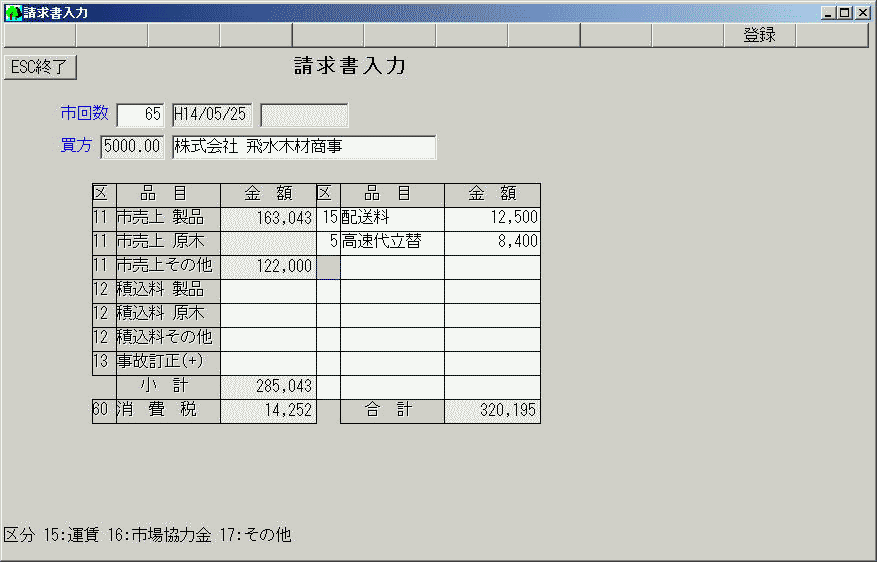
Task: Click the 配送料 item cell
Action: pyautogui.click(x=392, y=219)
